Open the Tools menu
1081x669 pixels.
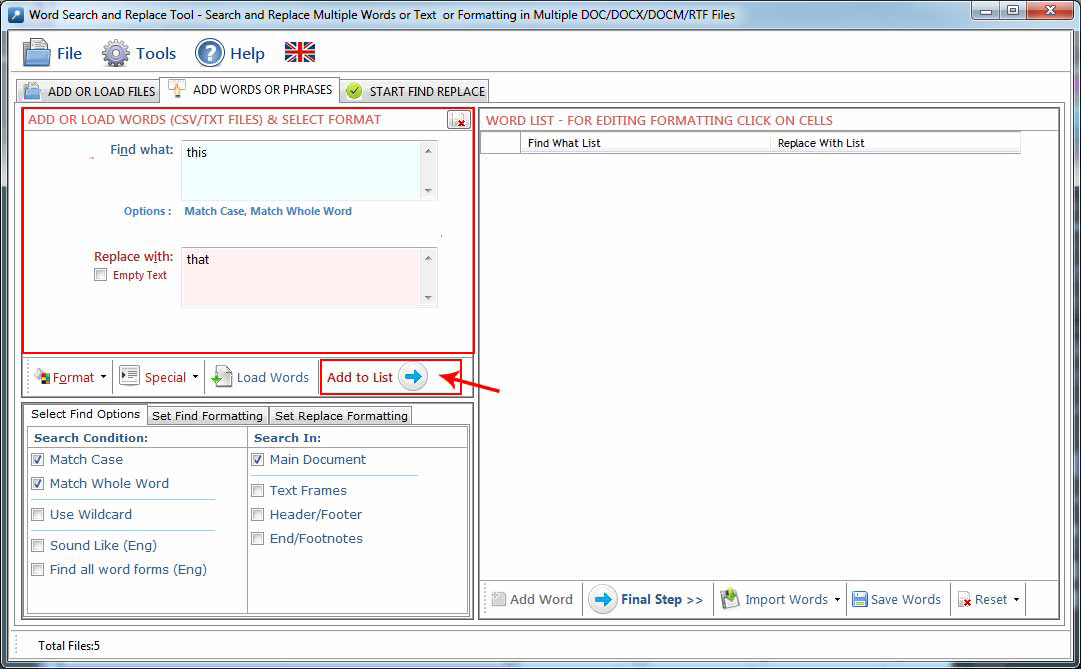(139, 53)
